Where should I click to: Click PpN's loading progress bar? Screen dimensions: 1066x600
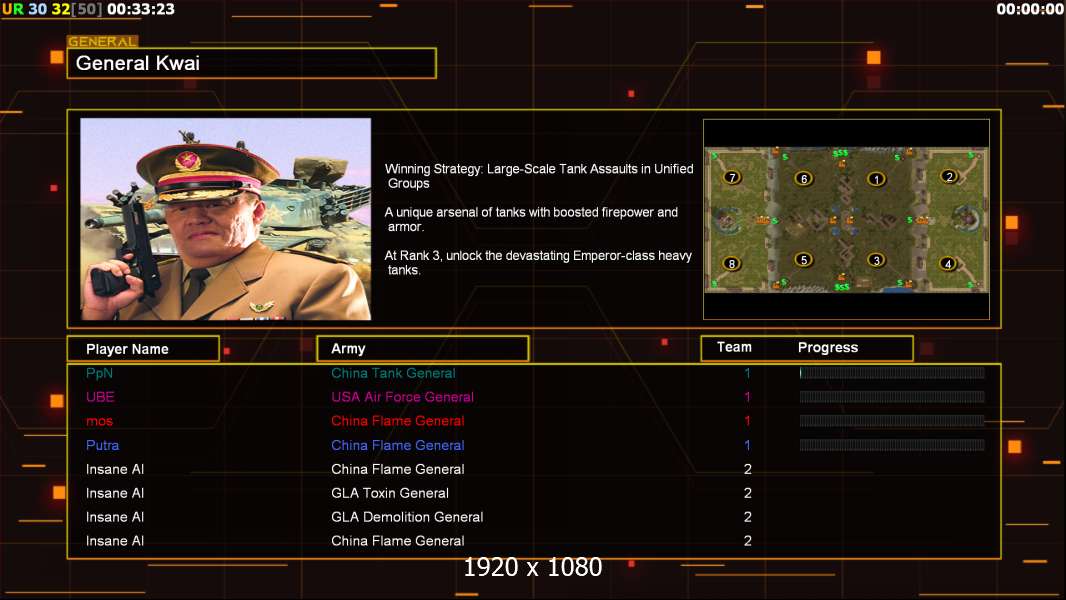[x=892, y=372]
